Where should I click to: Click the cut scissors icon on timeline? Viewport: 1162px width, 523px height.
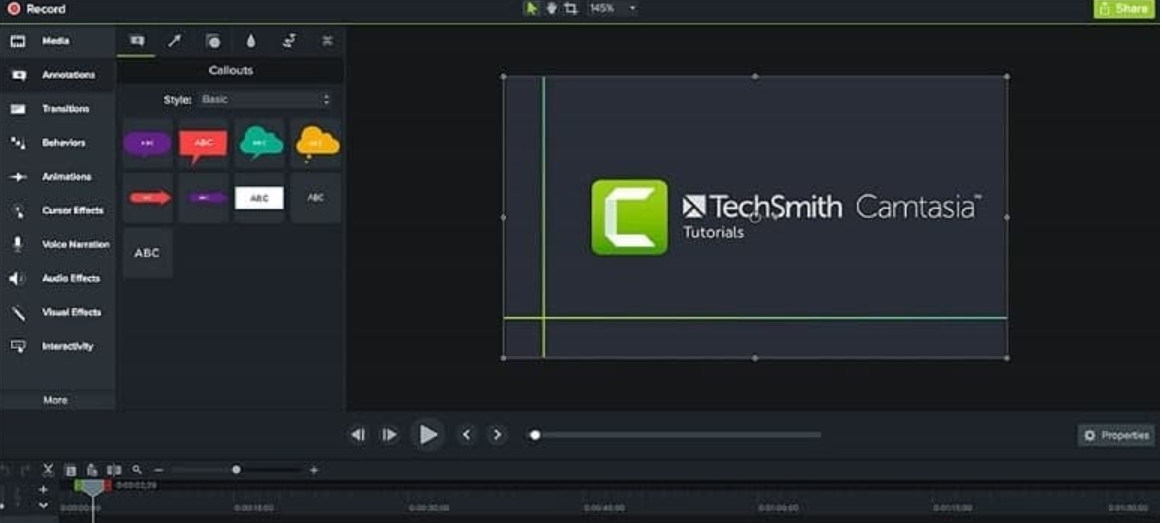tap(47, 470)
